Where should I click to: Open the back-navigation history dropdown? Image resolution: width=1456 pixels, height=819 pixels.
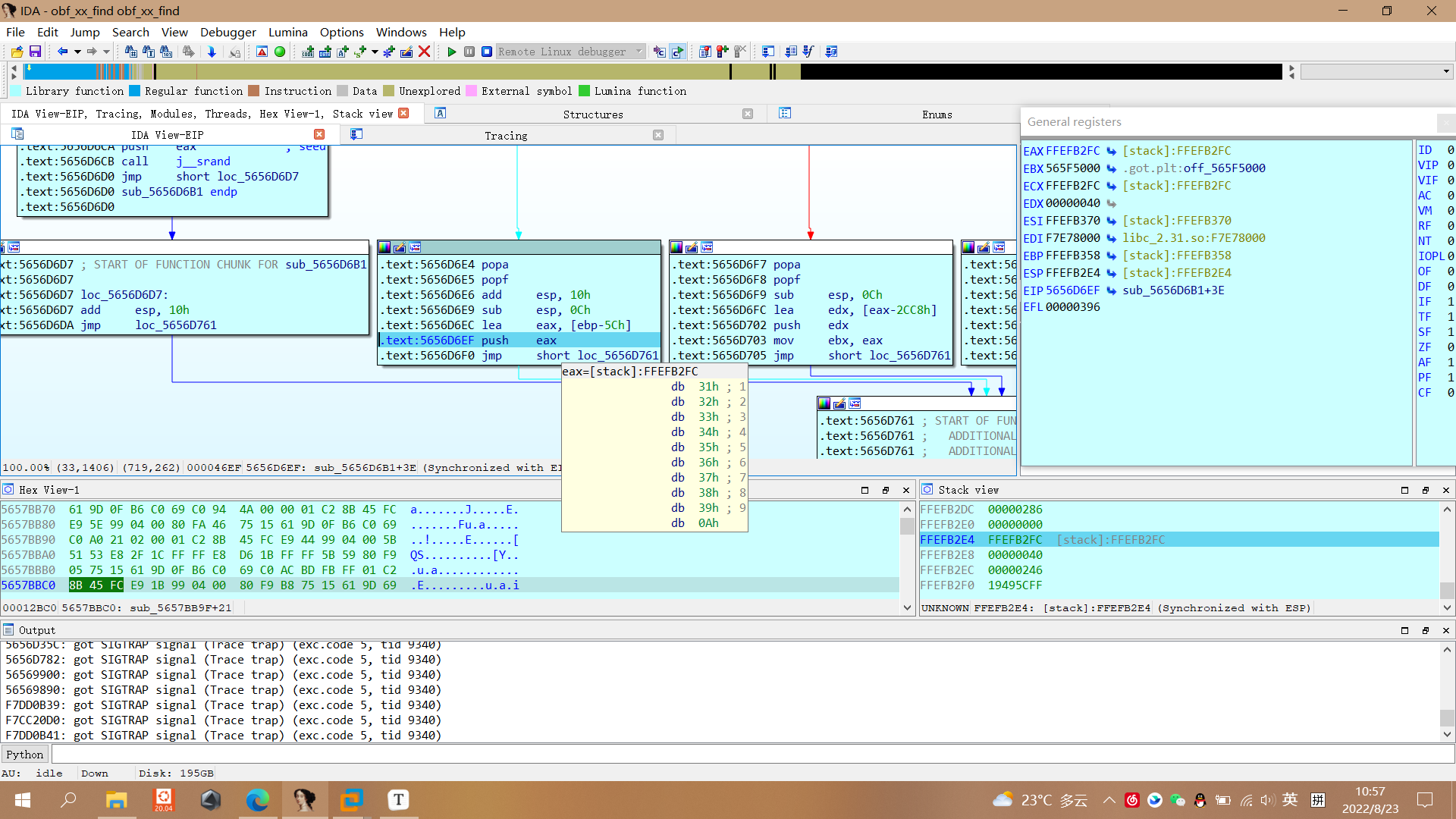[x=77, y=52]
